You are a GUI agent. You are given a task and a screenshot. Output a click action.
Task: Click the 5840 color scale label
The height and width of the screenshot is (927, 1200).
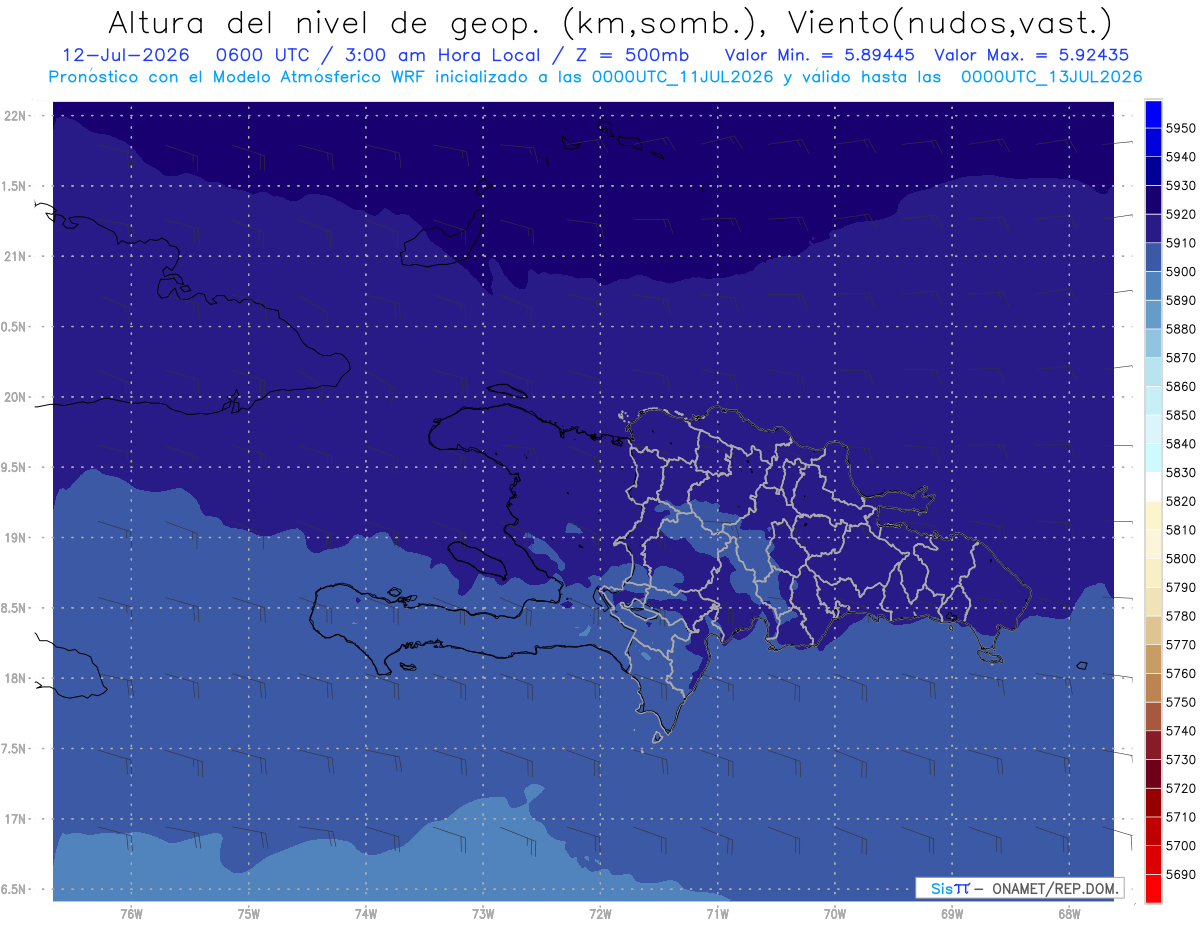1180,443
